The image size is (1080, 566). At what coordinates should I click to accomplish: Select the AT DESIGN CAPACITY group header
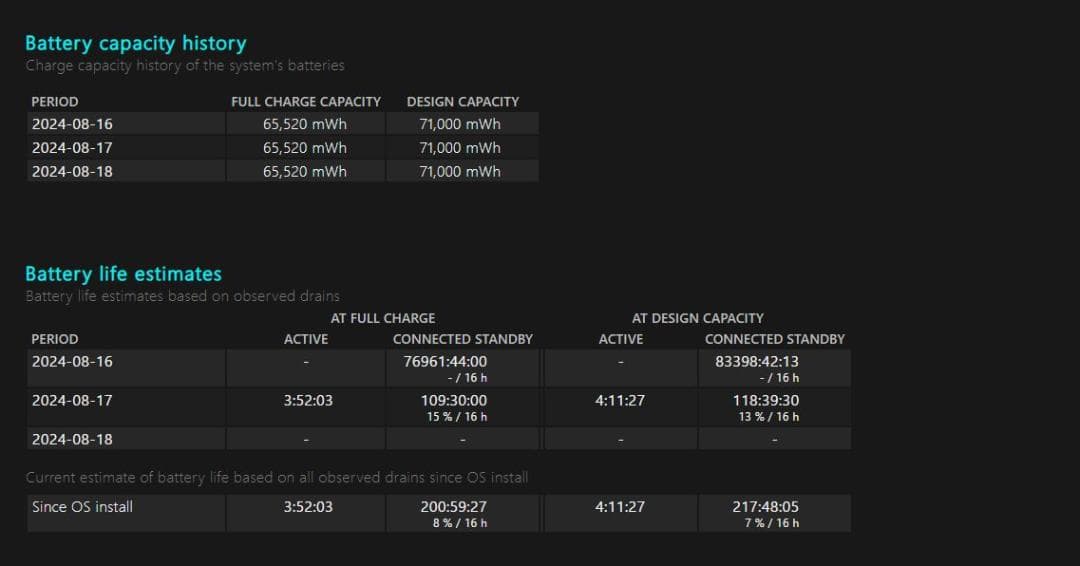[x=697, y=318]
